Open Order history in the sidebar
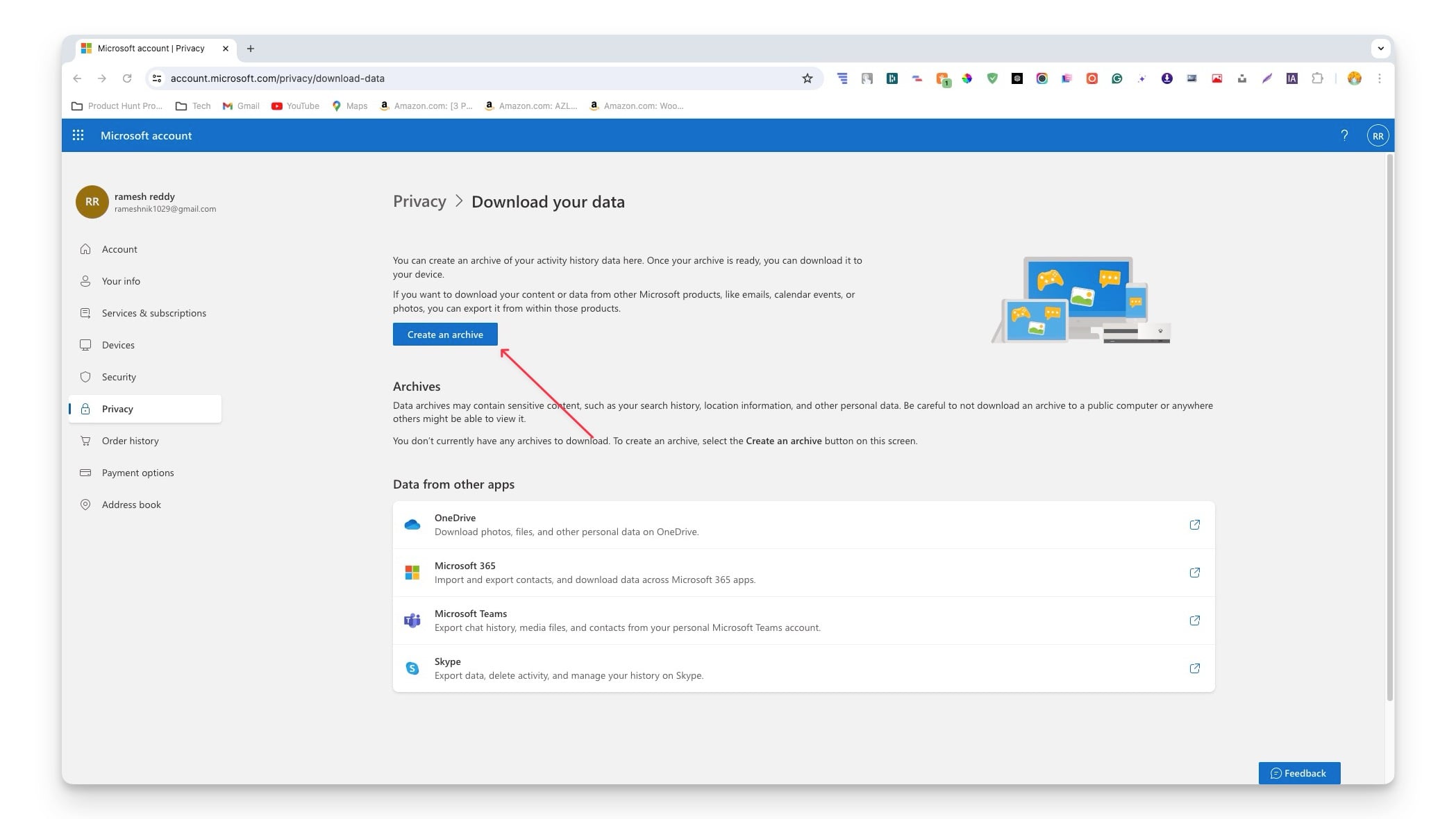1456x819 pixels. point(145,441)
